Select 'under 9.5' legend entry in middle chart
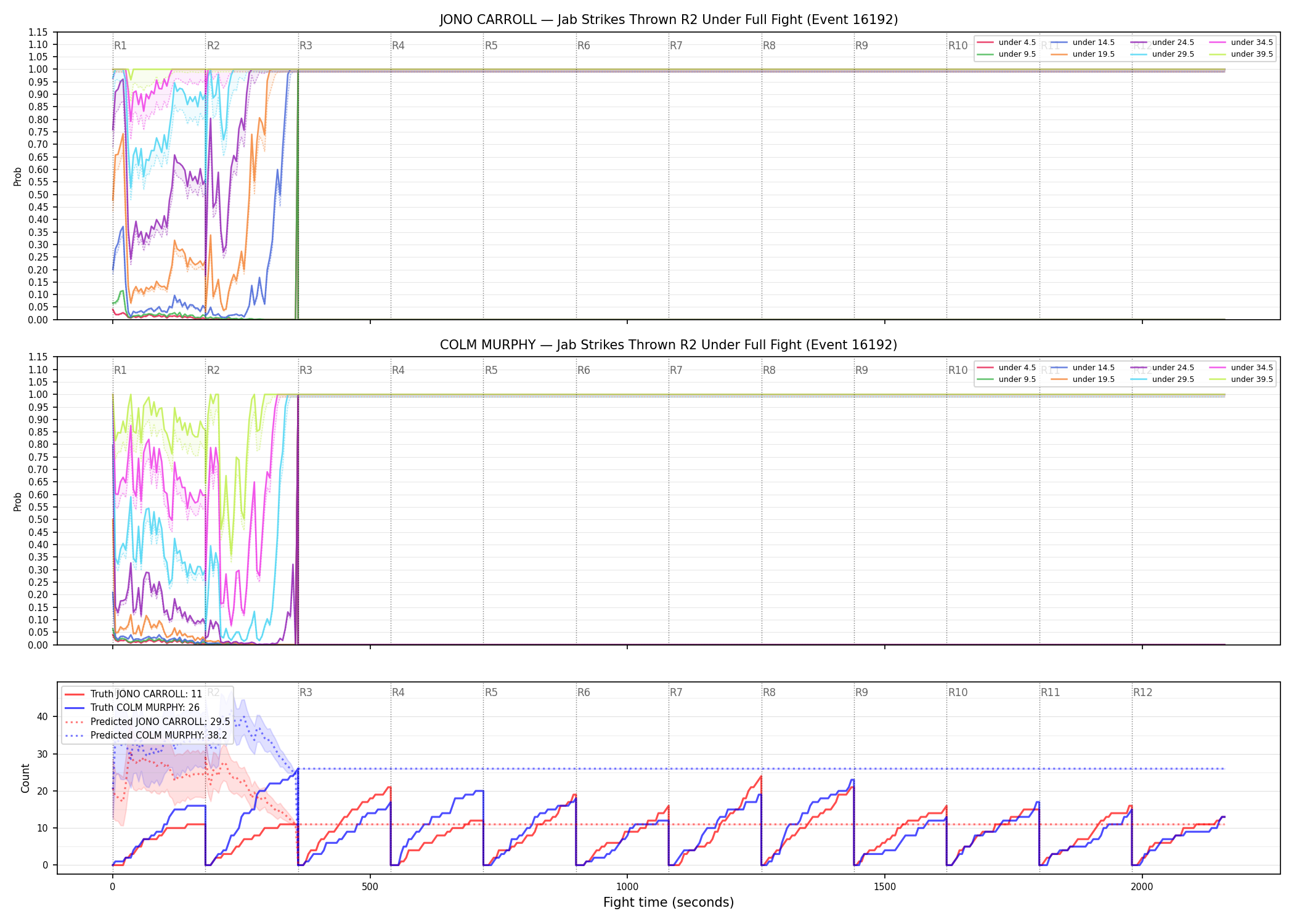 point(1007,379)
